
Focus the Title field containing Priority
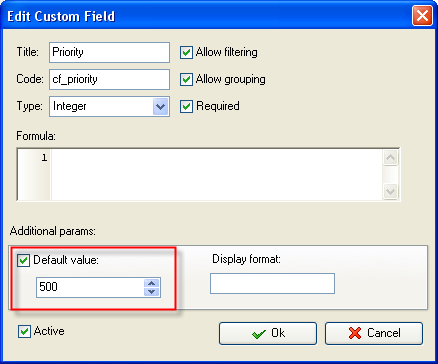coord(109,52)
